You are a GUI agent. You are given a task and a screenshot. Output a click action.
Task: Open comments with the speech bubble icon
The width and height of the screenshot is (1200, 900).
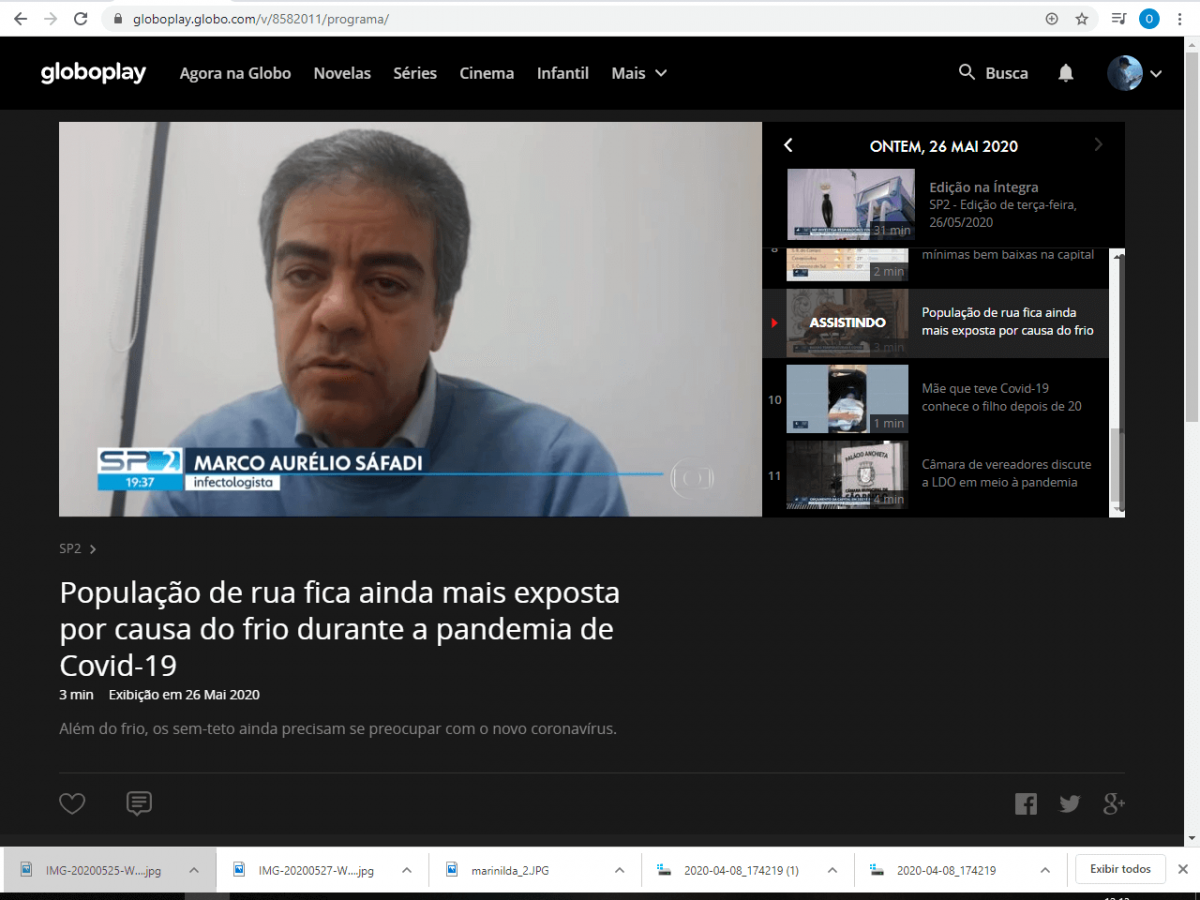[139, 803]
